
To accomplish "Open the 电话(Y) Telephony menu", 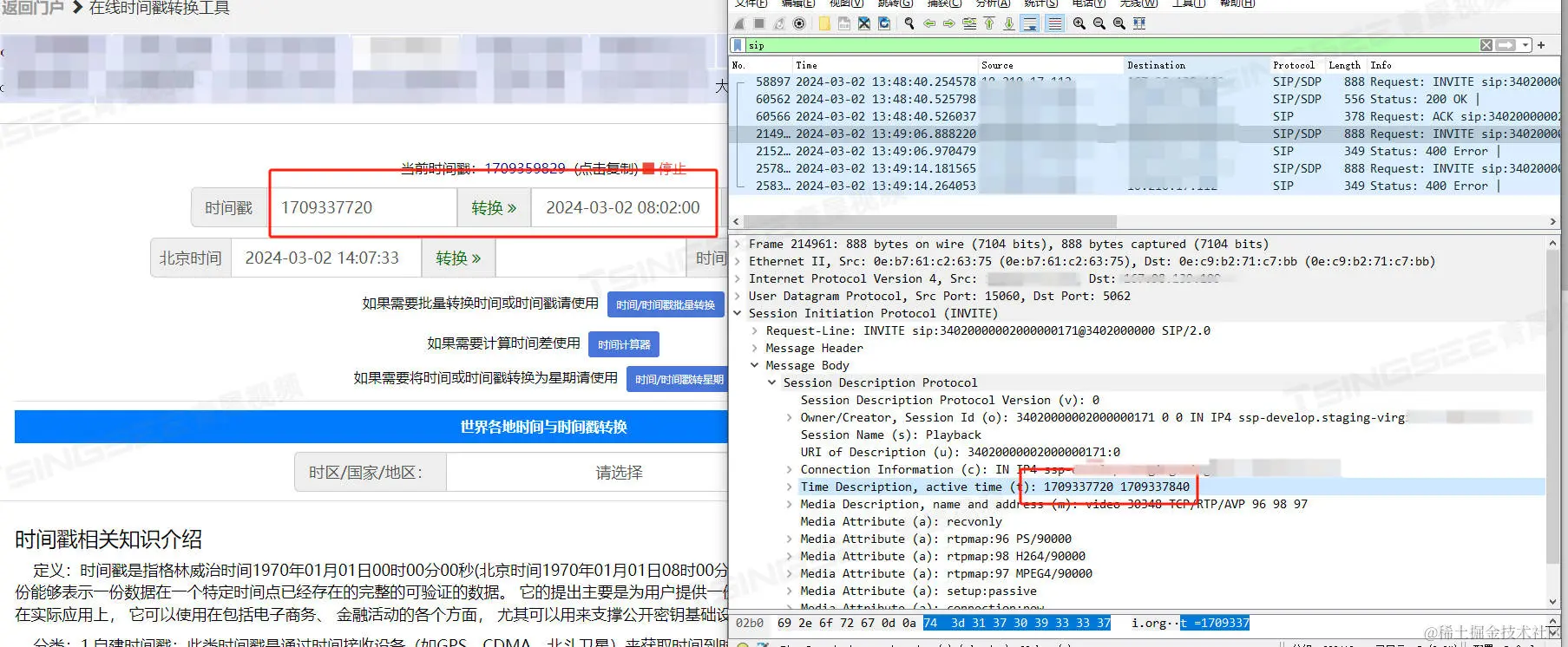I will [x=1088, y=3].
